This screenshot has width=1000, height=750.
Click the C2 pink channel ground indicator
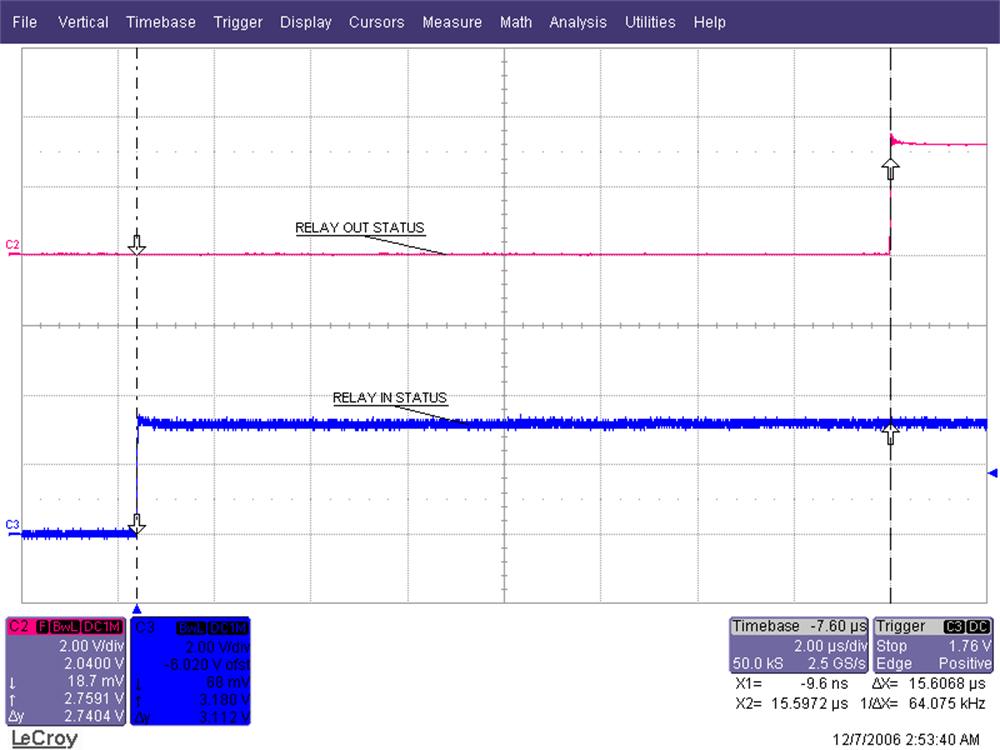(x=12, y=245)
